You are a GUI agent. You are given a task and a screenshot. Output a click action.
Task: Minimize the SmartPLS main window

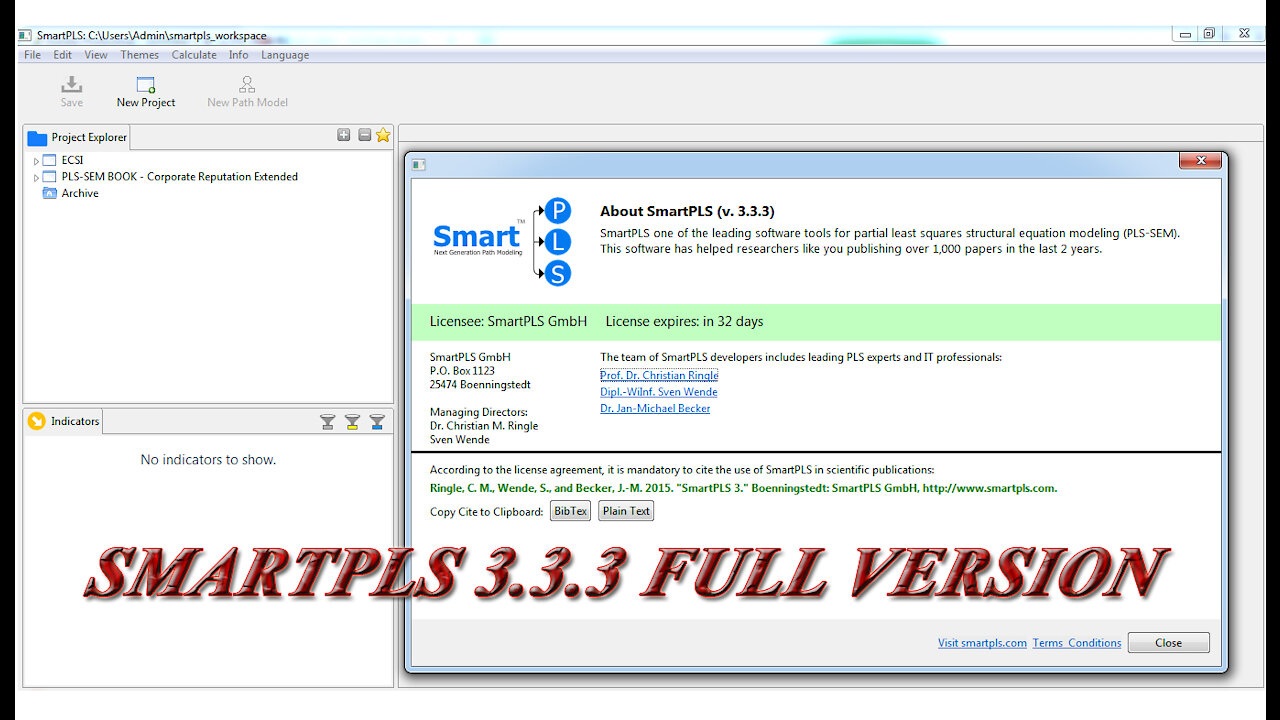pyautogui.click(x=1185, y=34)
